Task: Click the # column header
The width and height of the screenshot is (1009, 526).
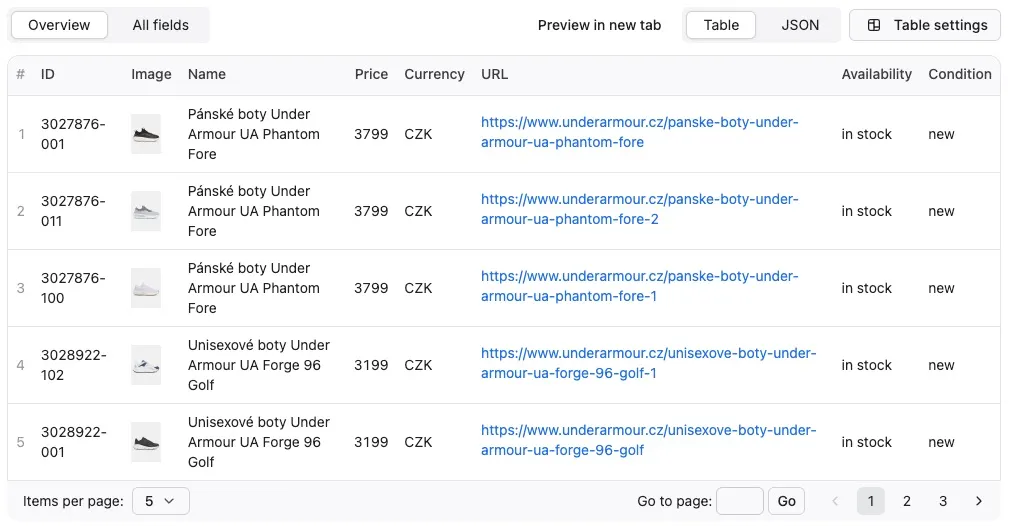Action: click(x=21, y=74)
